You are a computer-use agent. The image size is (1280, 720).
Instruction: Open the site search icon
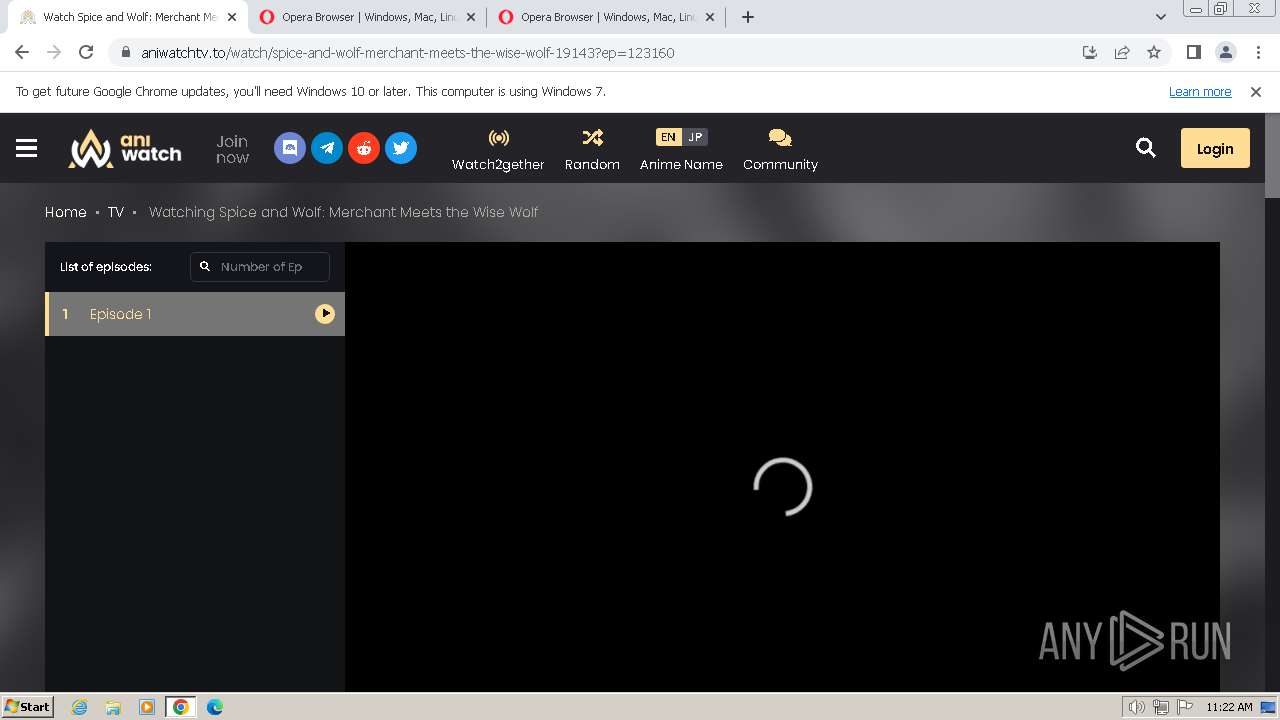[1146, 148]
